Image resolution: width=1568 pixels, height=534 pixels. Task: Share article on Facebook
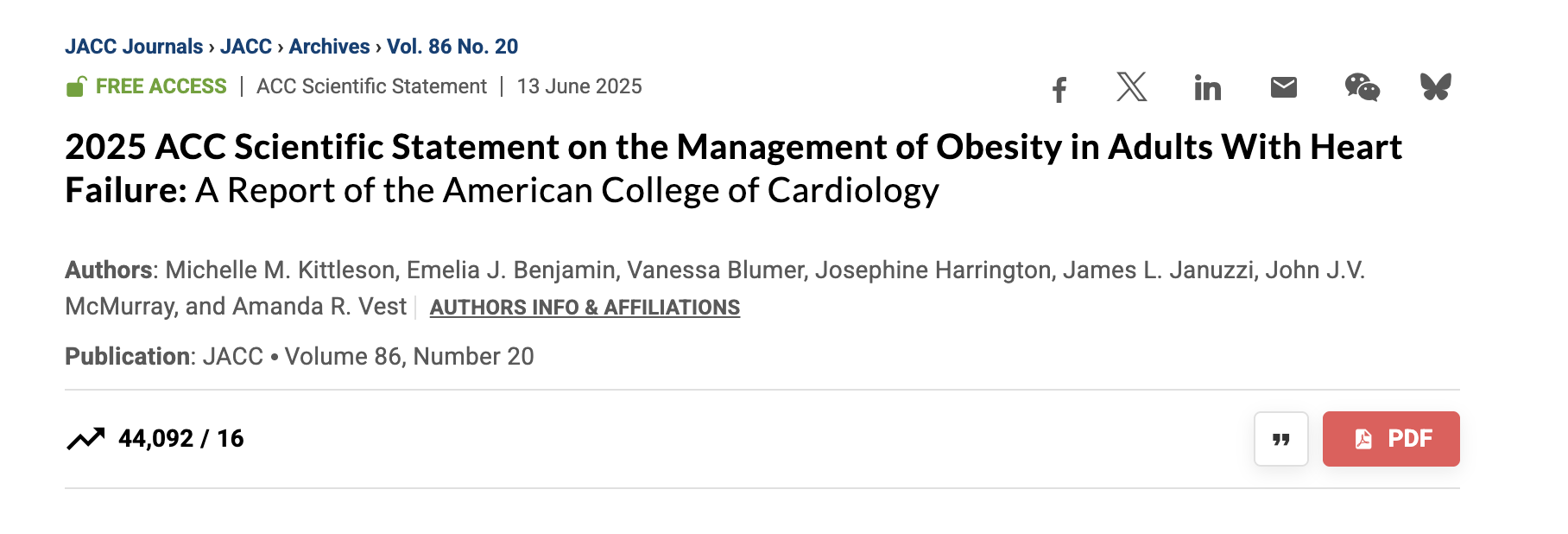(x=1059, y=89)
